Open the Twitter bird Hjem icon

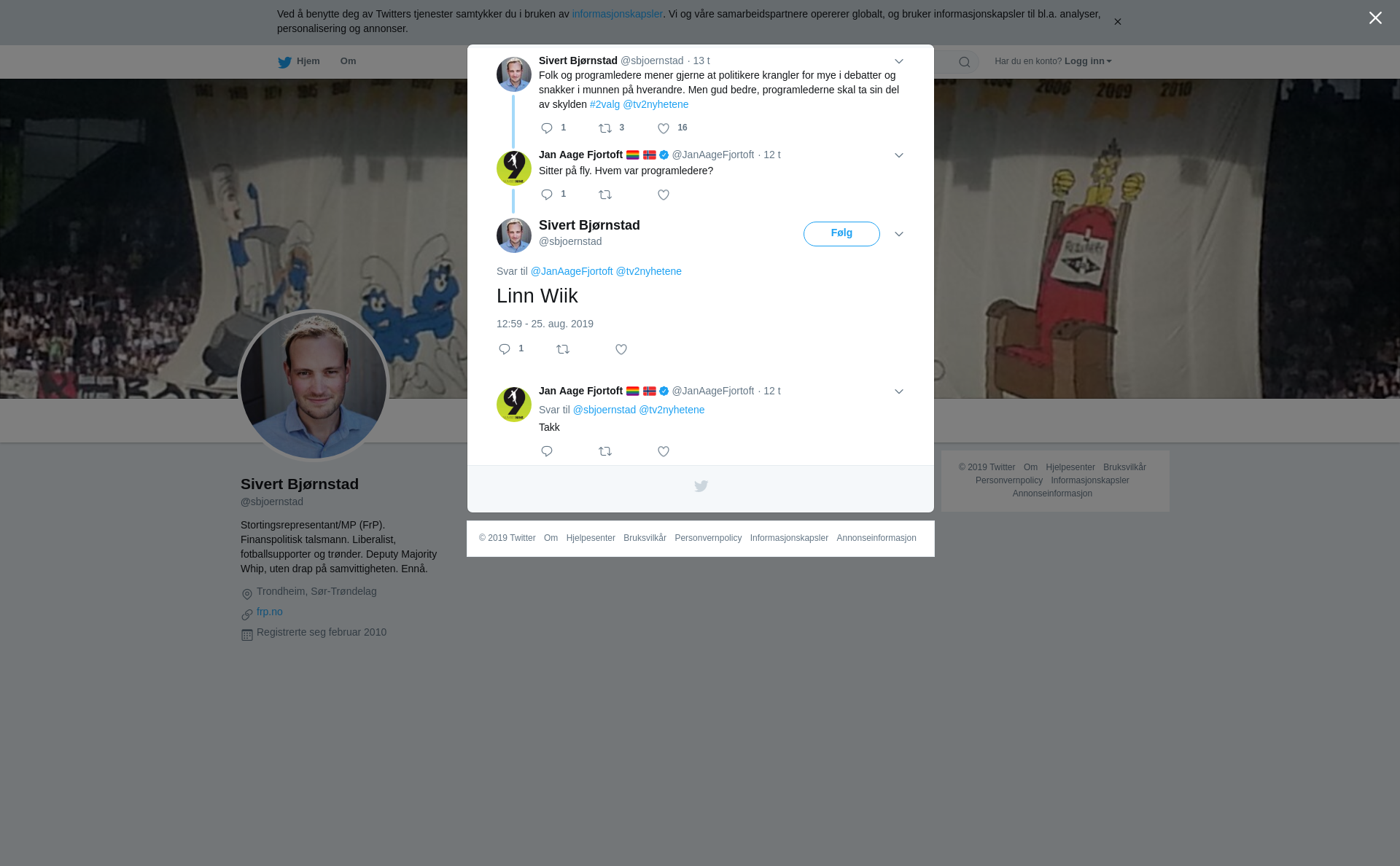tap(284, 62)
